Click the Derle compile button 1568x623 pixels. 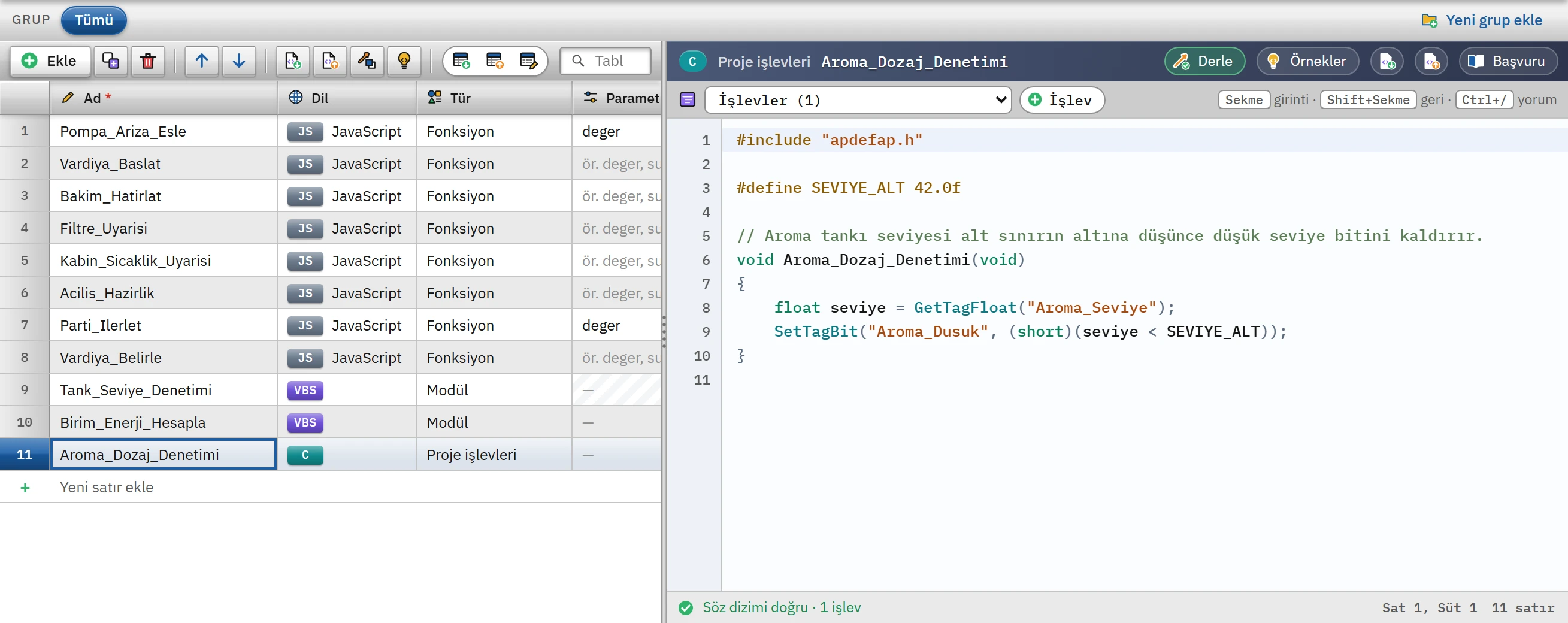[1204, 61]
